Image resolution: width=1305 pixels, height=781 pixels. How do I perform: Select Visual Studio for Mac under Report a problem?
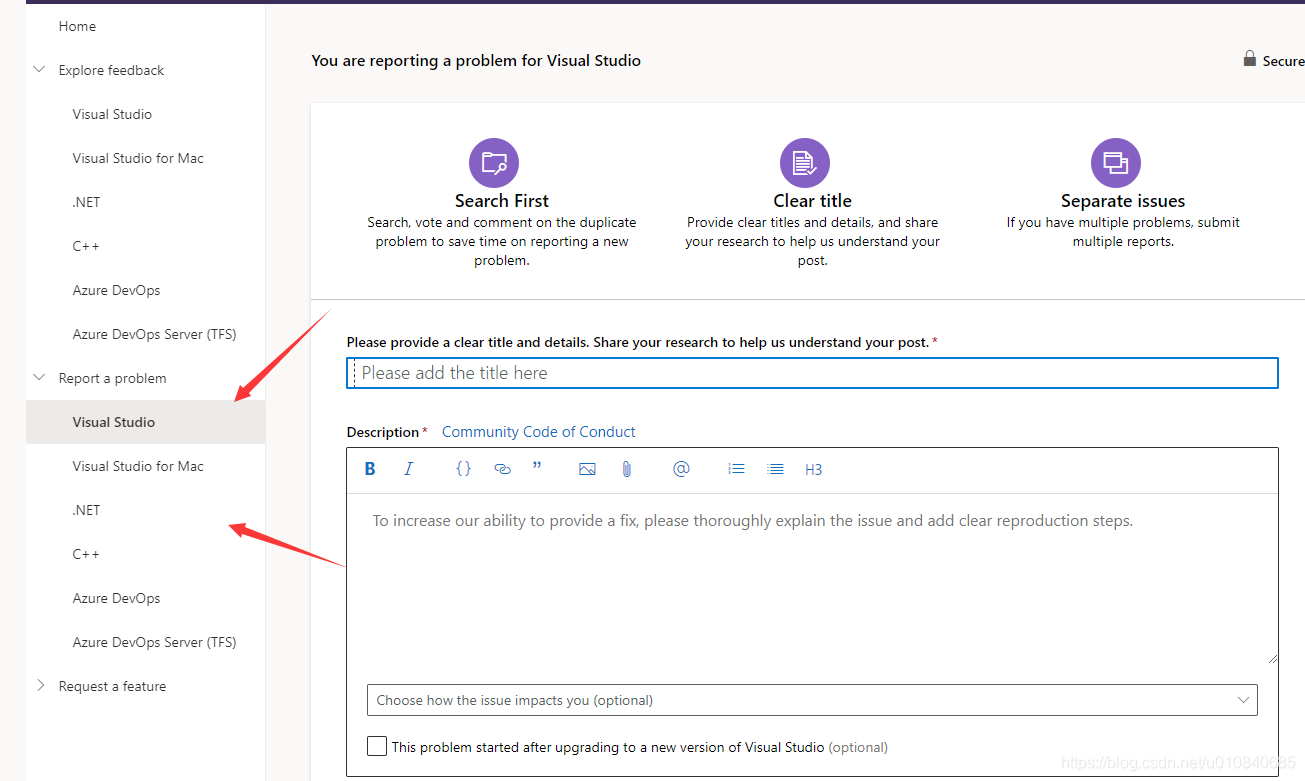tap(138, 466)
